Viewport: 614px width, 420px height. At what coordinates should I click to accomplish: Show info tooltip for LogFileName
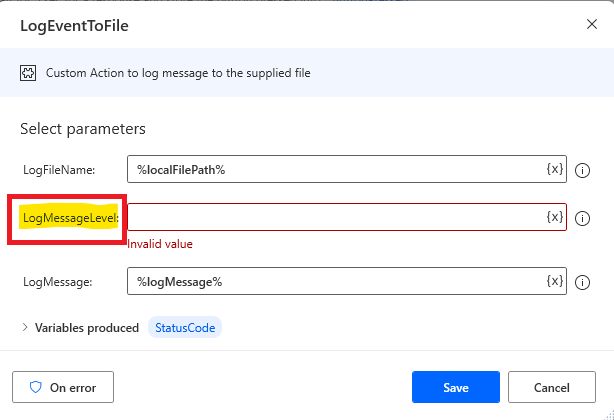tap(582, 170)
